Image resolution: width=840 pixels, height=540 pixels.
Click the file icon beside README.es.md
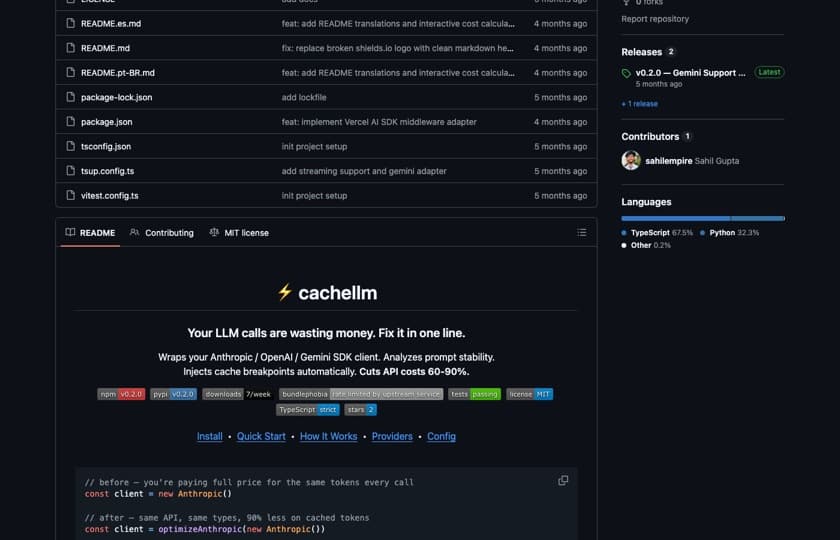pyautogui.click(x=70, y=23)
